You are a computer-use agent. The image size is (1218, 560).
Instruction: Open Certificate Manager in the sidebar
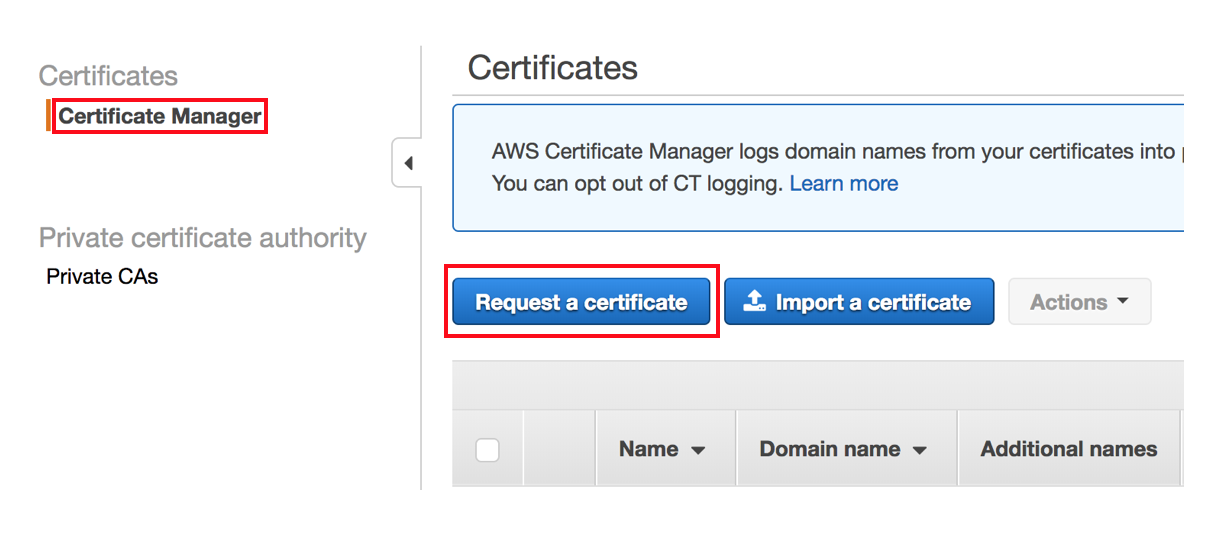coord(160,116)
